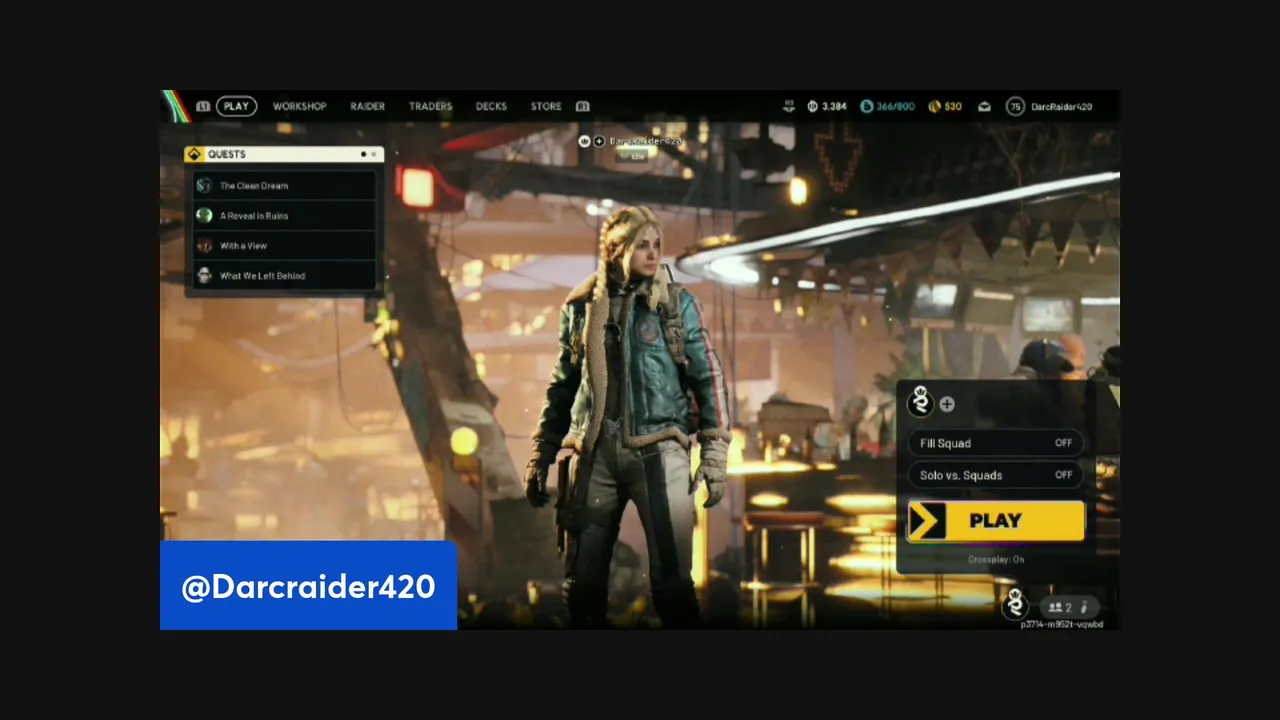Viewport: 1280px width, 720px height.
Task: Click the rainbow game logo in the corner
Action: click(176, 106)
